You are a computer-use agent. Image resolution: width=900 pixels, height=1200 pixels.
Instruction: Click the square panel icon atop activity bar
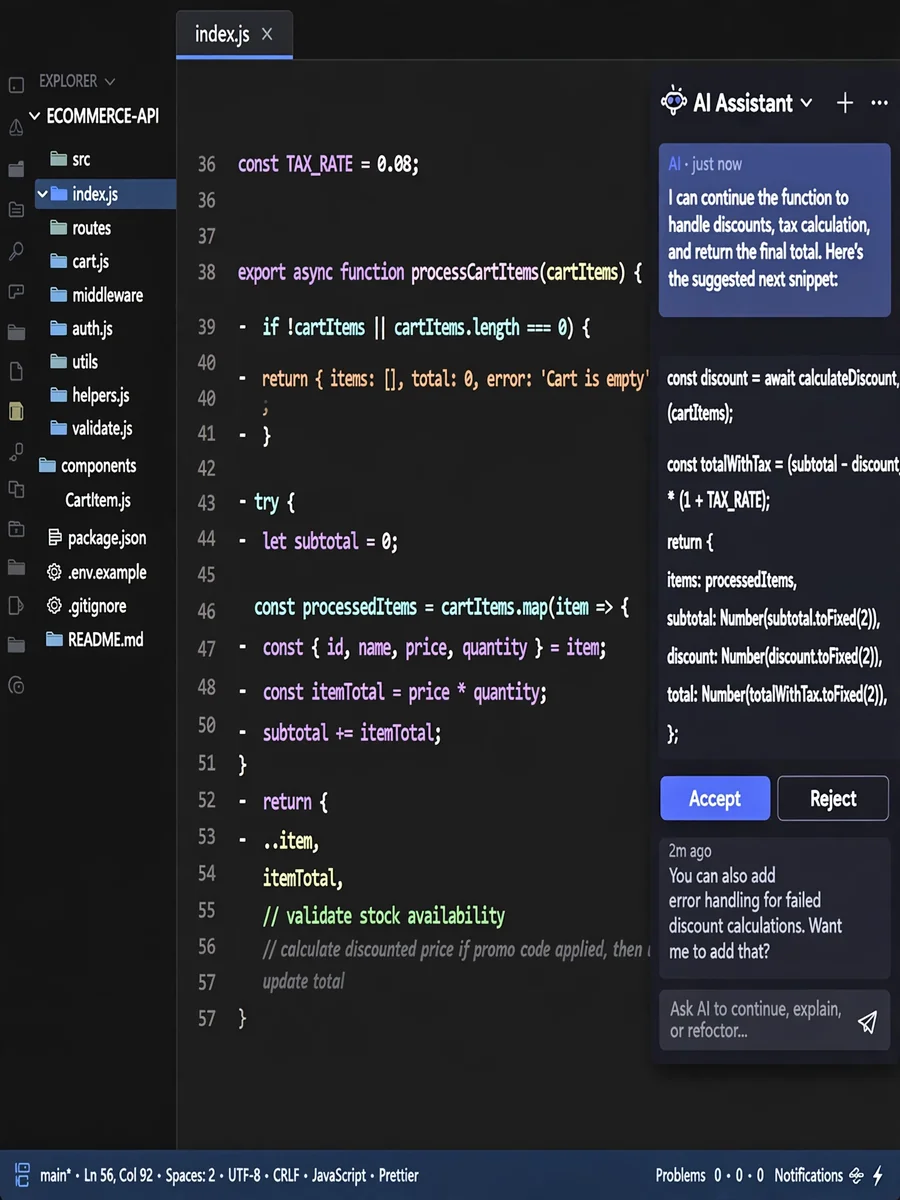tap(16, 86)
